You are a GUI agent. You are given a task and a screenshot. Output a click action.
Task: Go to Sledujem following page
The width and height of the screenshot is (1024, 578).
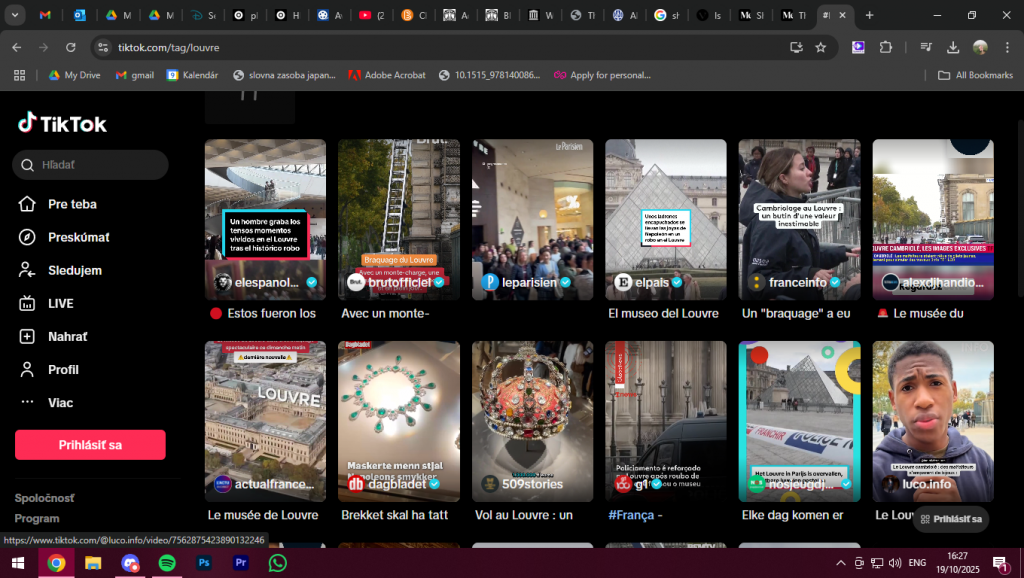tap(74, 270)
